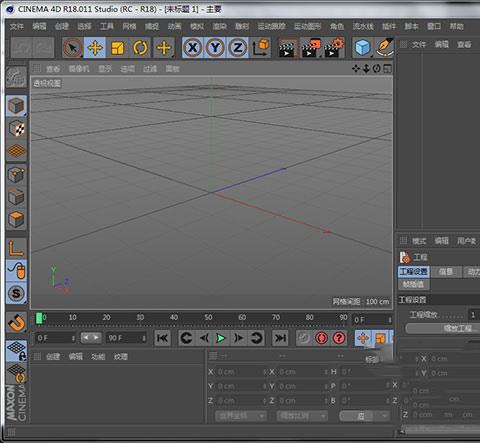Screen dimensions: 480x443
Task: Click the viewport zoom navigation icon
Action: 366,68
